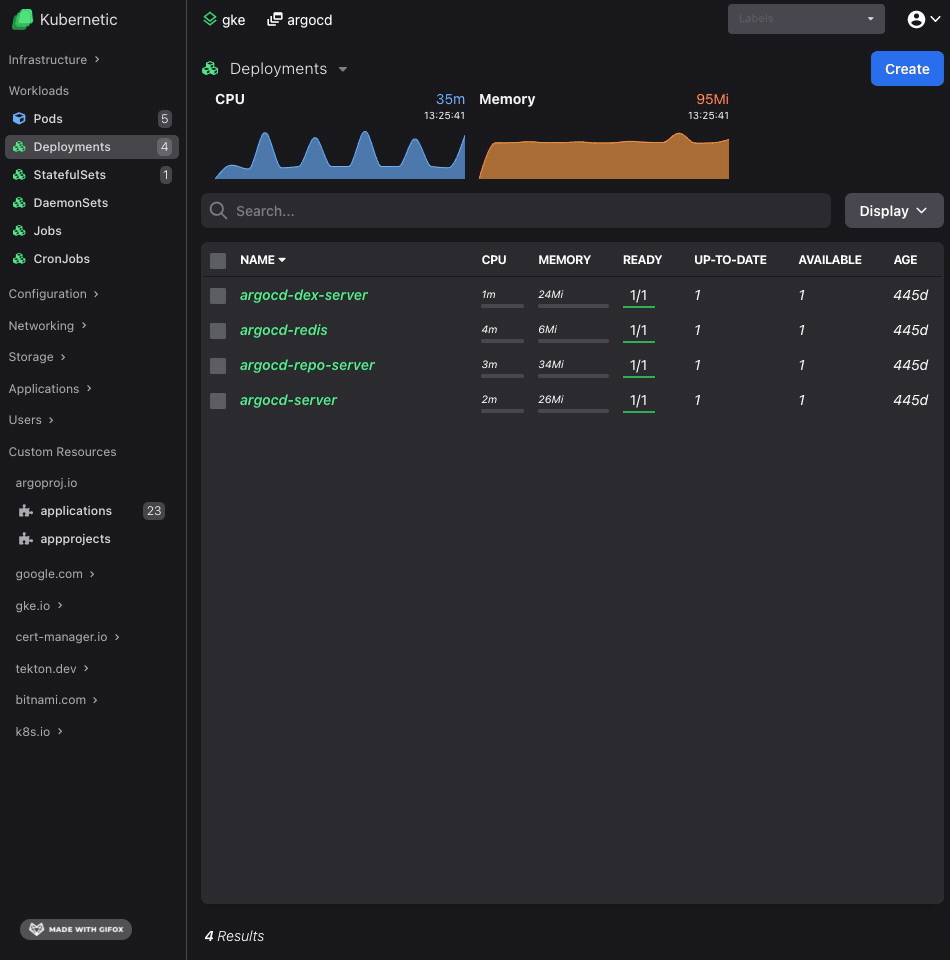Expand the Networking section

pyautogui.click(x=48, y=326)
